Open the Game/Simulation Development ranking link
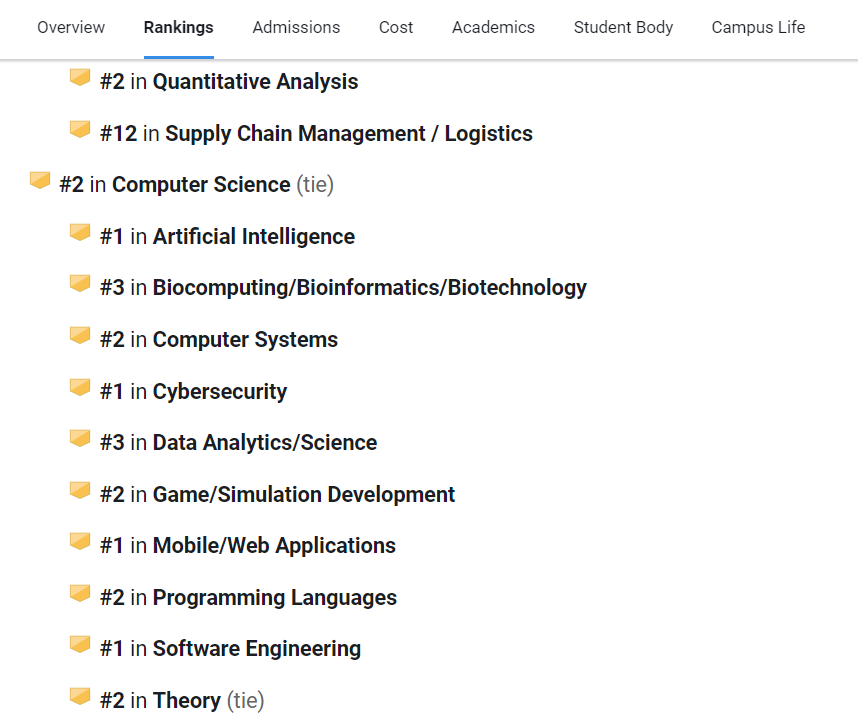The image size is (858, 726). pos(304,495)
